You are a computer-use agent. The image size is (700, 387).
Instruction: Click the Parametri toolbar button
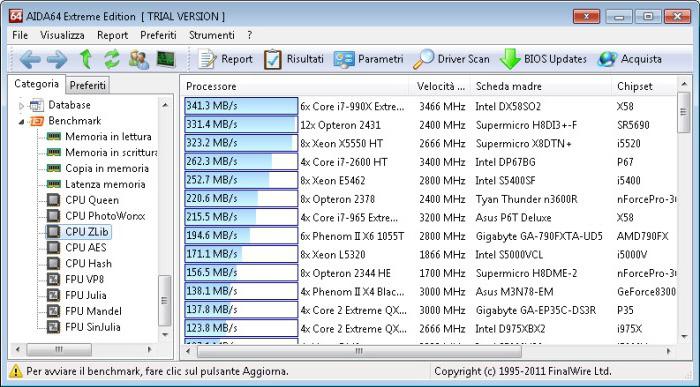tap(368, 59)
